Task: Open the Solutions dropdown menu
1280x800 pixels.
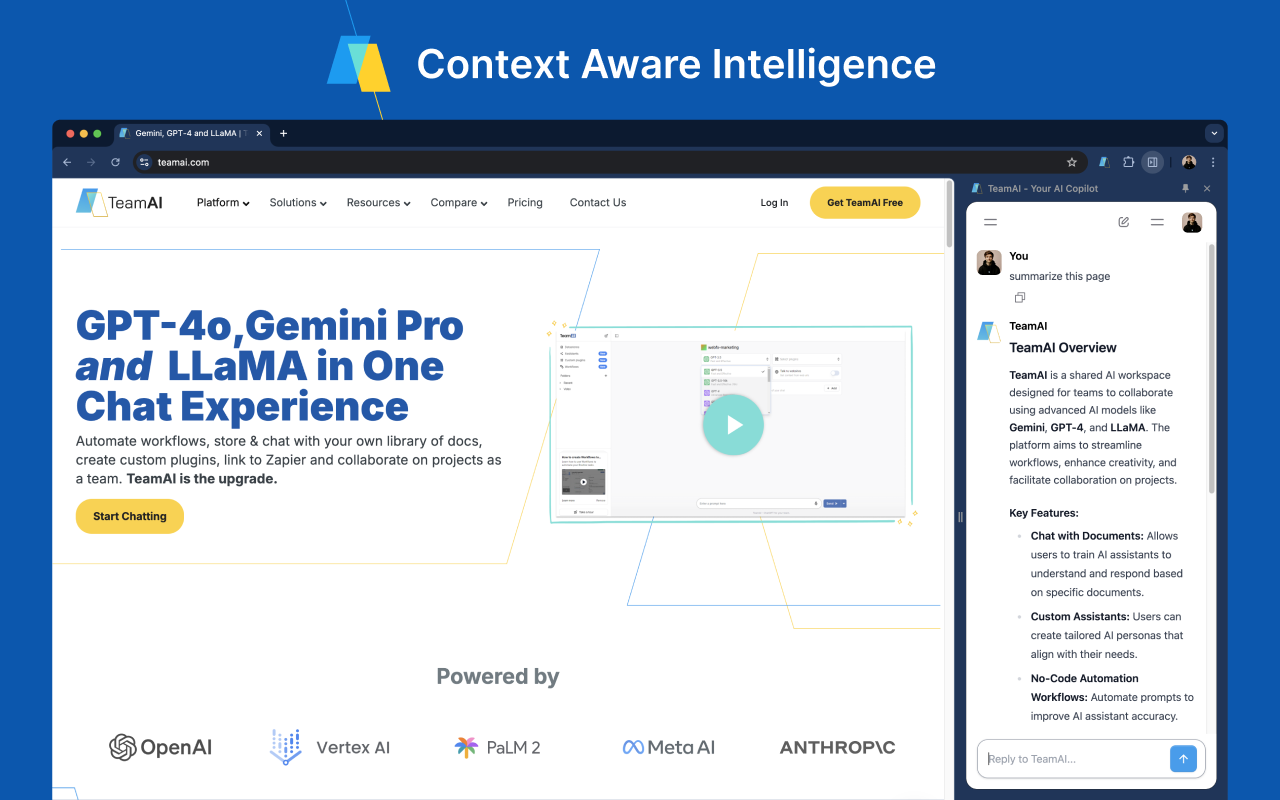Action: tap(297, 202)
